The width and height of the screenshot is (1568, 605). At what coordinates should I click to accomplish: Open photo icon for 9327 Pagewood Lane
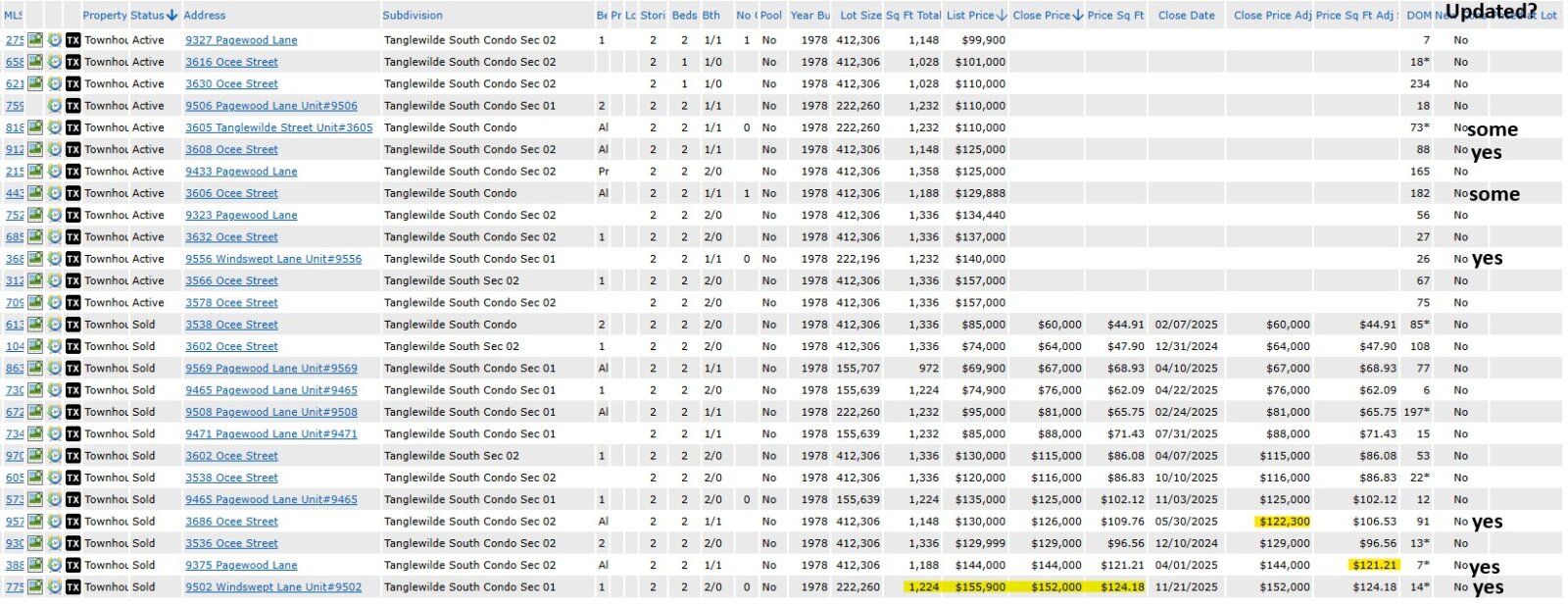(35, 40)
